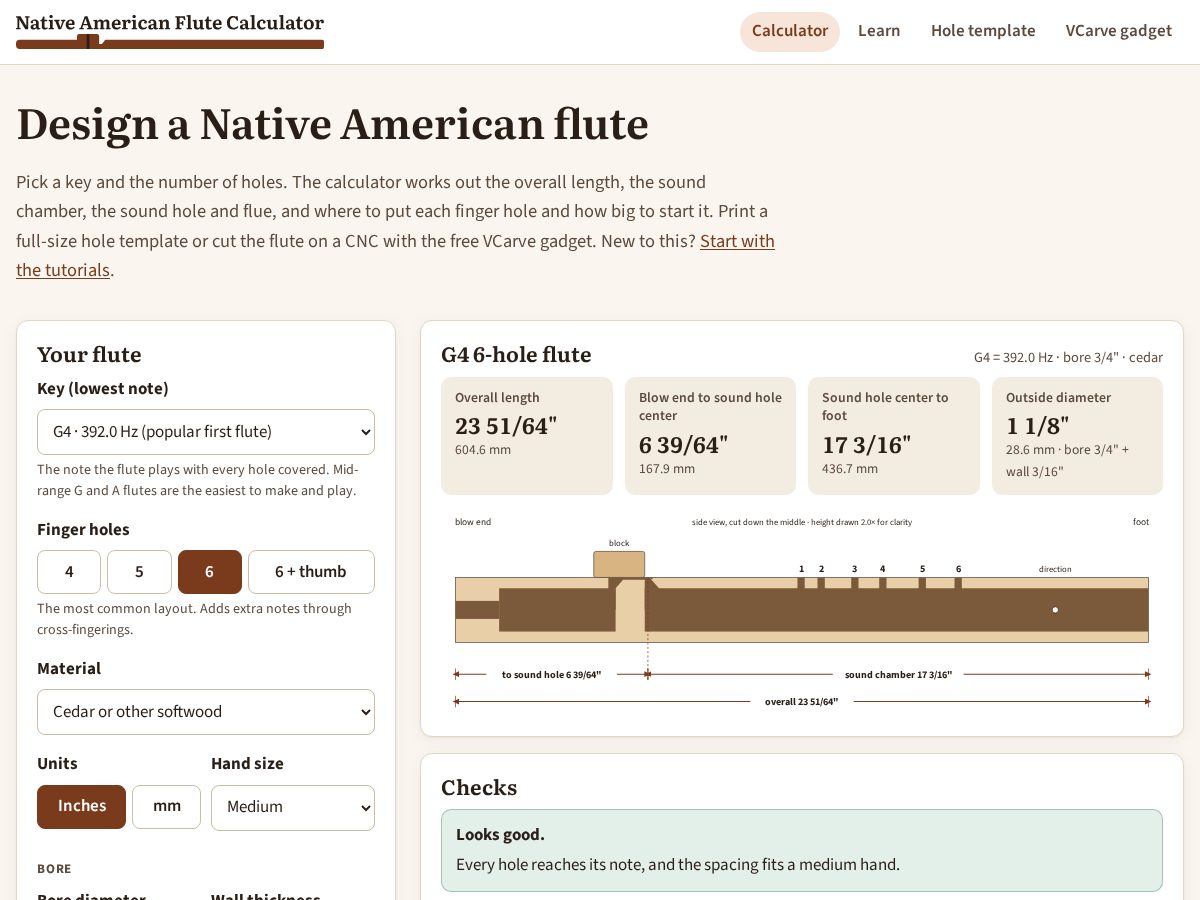Click the 'Checks' section heading

tap(479, 788)
